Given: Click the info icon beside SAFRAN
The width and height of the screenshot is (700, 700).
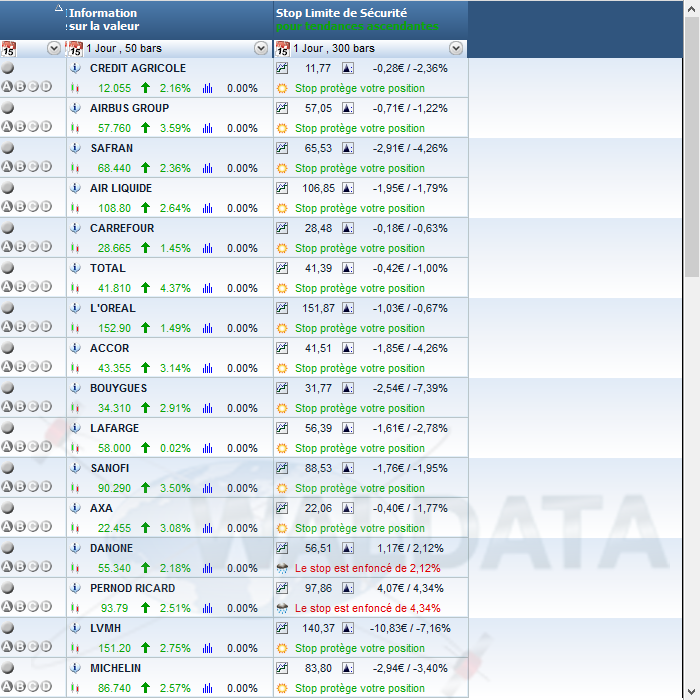Looking at the screenshot, I should [x=75, y=148].
